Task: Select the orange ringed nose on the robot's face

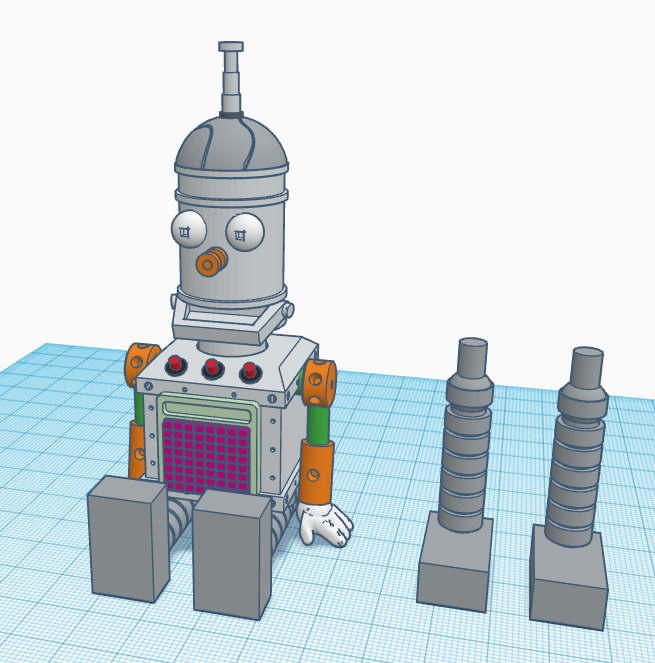Action: click(211, 263)
